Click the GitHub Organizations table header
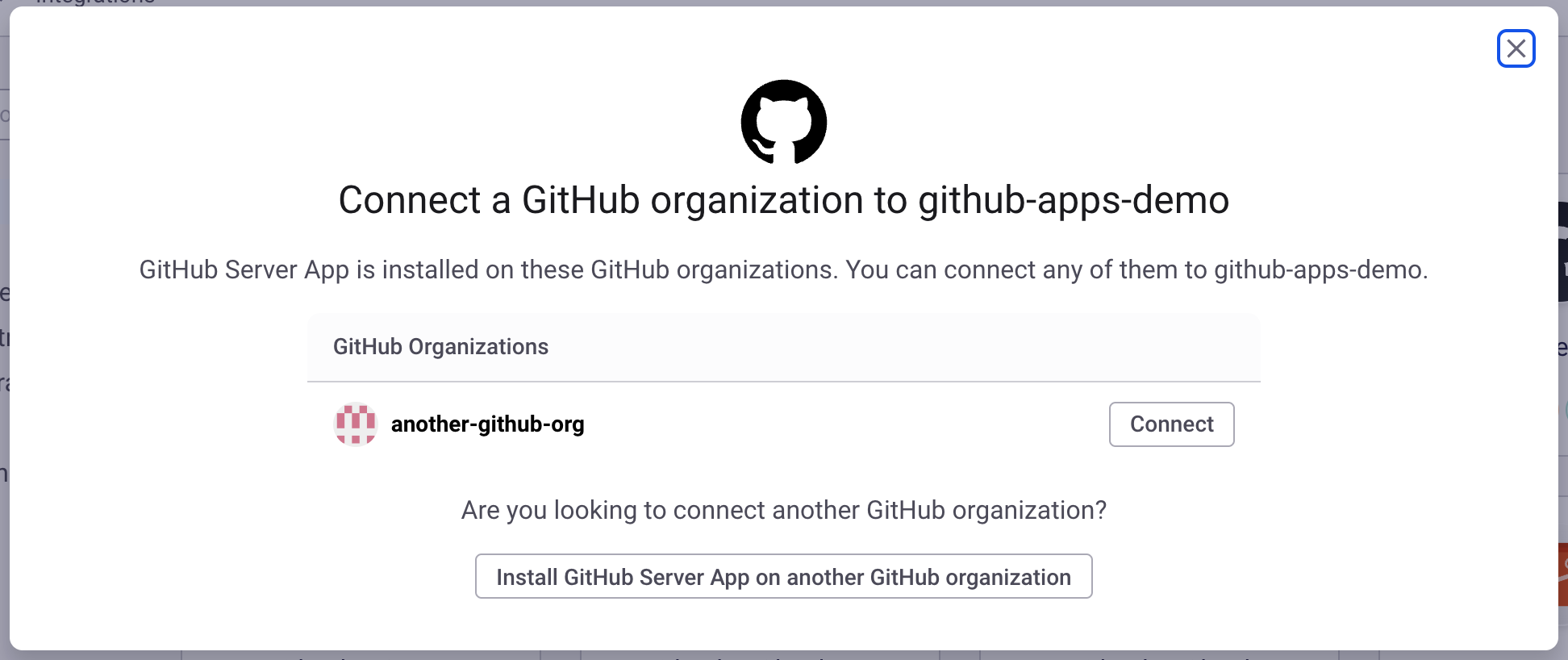This screenshot has width=1568, height=660. [440, 347]
